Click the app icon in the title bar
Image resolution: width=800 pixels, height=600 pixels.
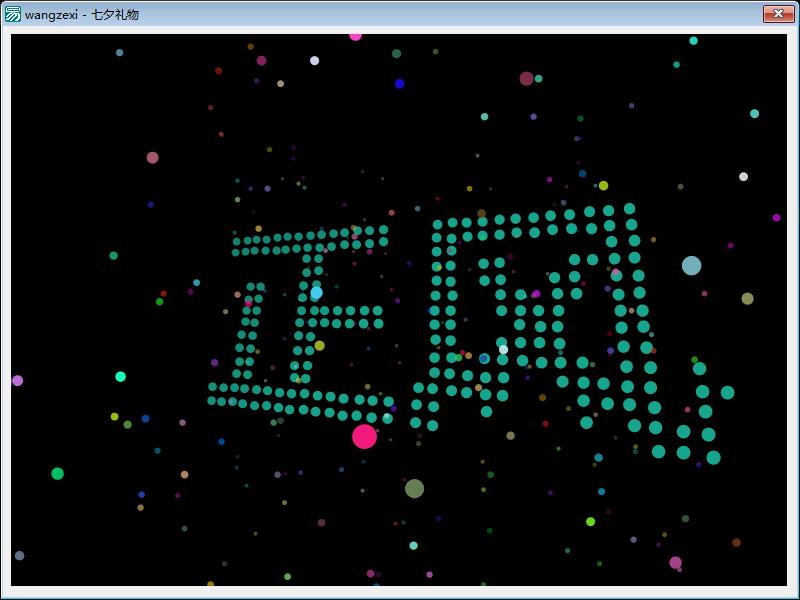pos(12,14)
